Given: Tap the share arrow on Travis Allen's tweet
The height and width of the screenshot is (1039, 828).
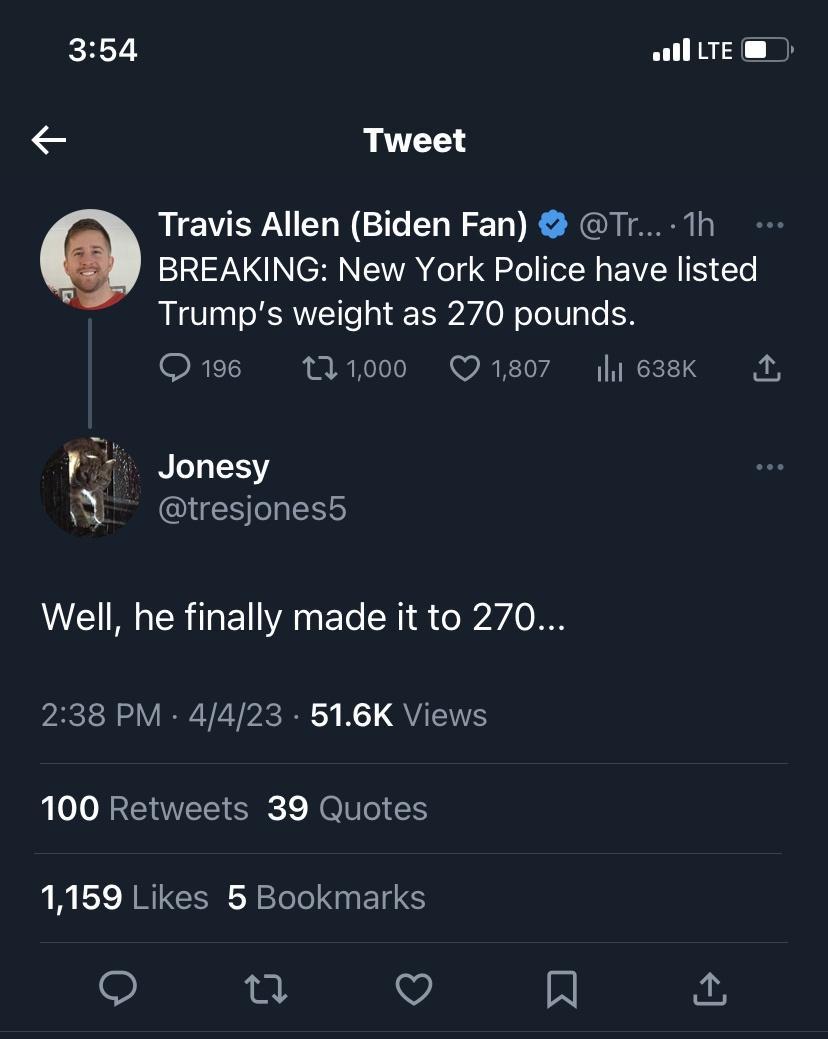Looking at the screenshot, I should (x=766, y=368).
